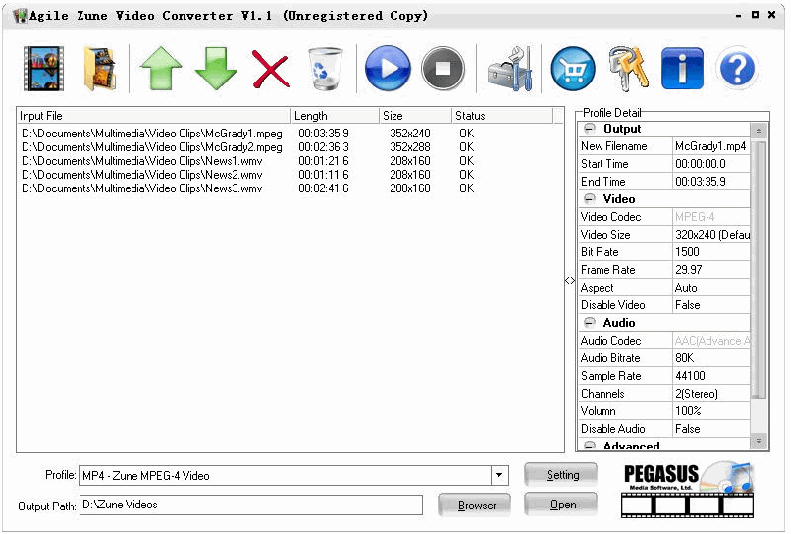Click the Profile Detail scrollbar down arrow
The height and width of the screenshot is (534, 791).
point(759,441)
